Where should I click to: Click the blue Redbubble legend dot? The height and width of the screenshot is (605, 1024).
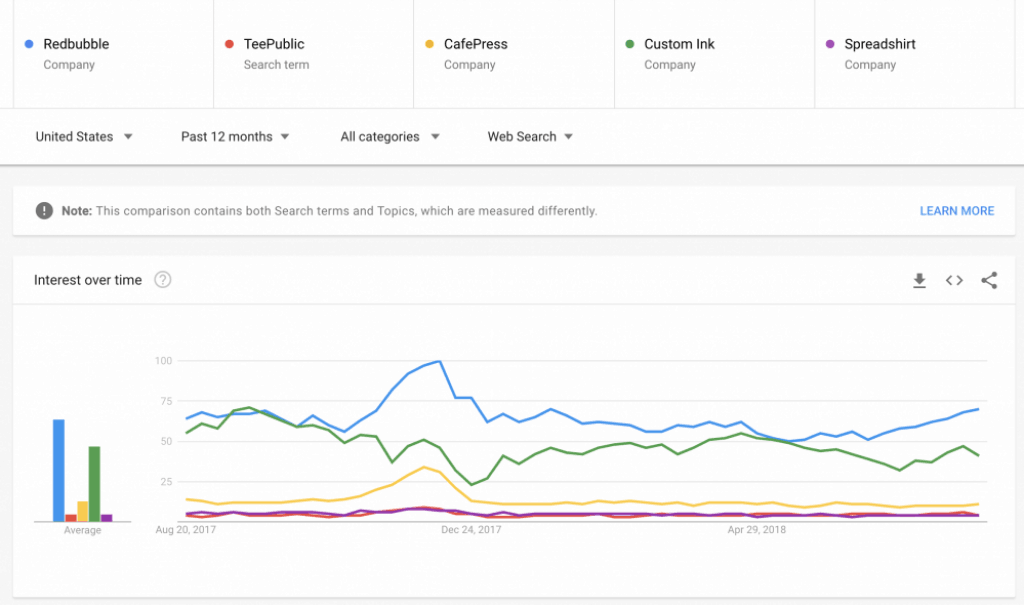pyautogui.click(x=29, y=44)
